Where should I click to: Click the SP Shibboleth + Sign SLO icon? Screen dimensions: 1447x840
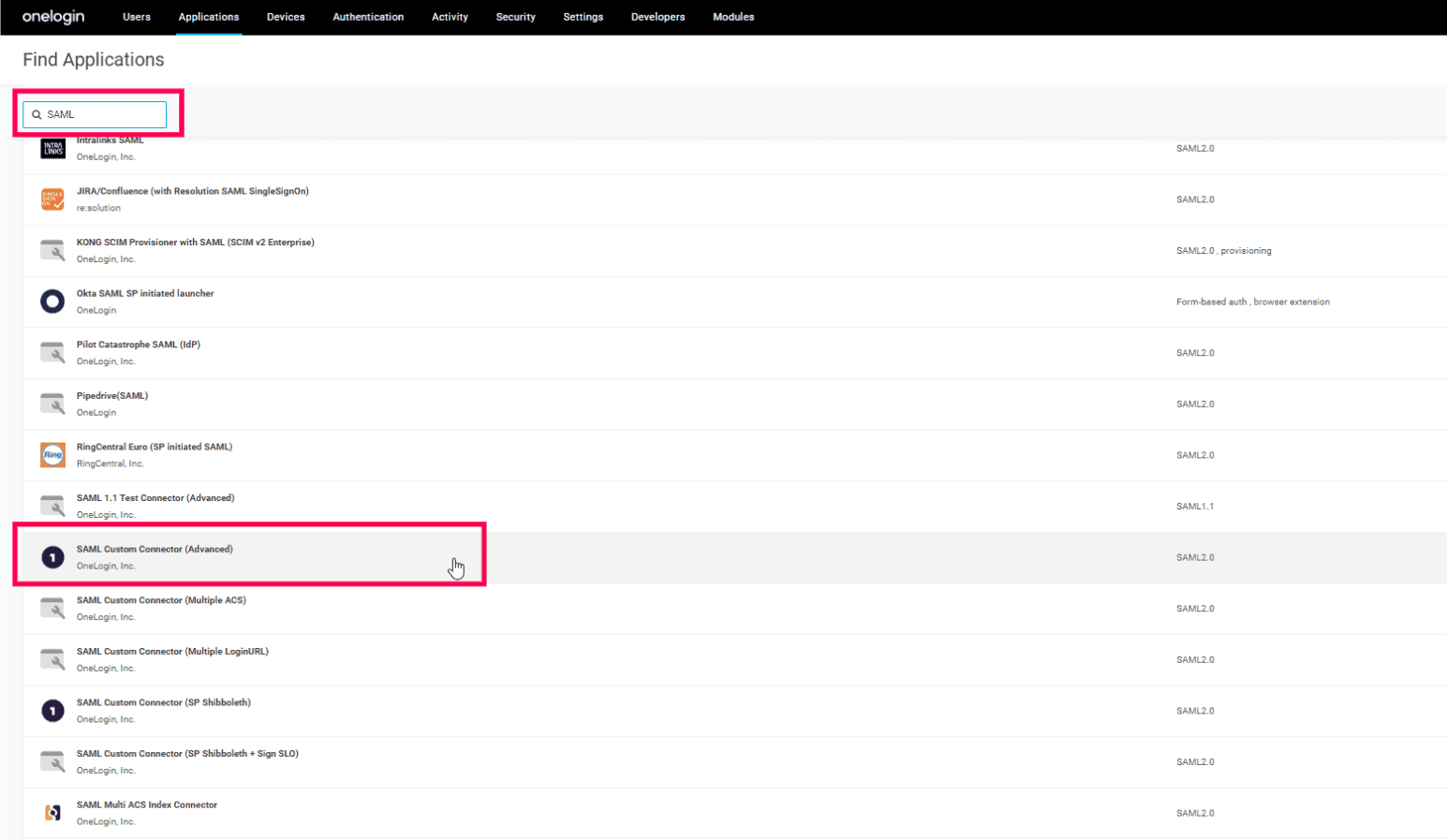(x=52, y=762)
